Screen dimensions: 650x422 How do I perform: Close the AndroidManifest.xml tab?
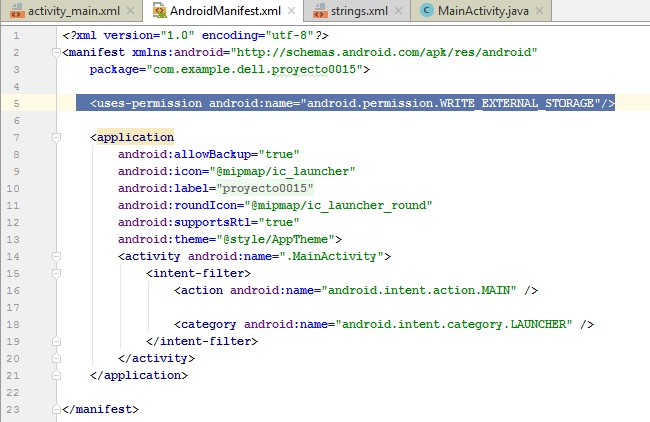[290, 12]
